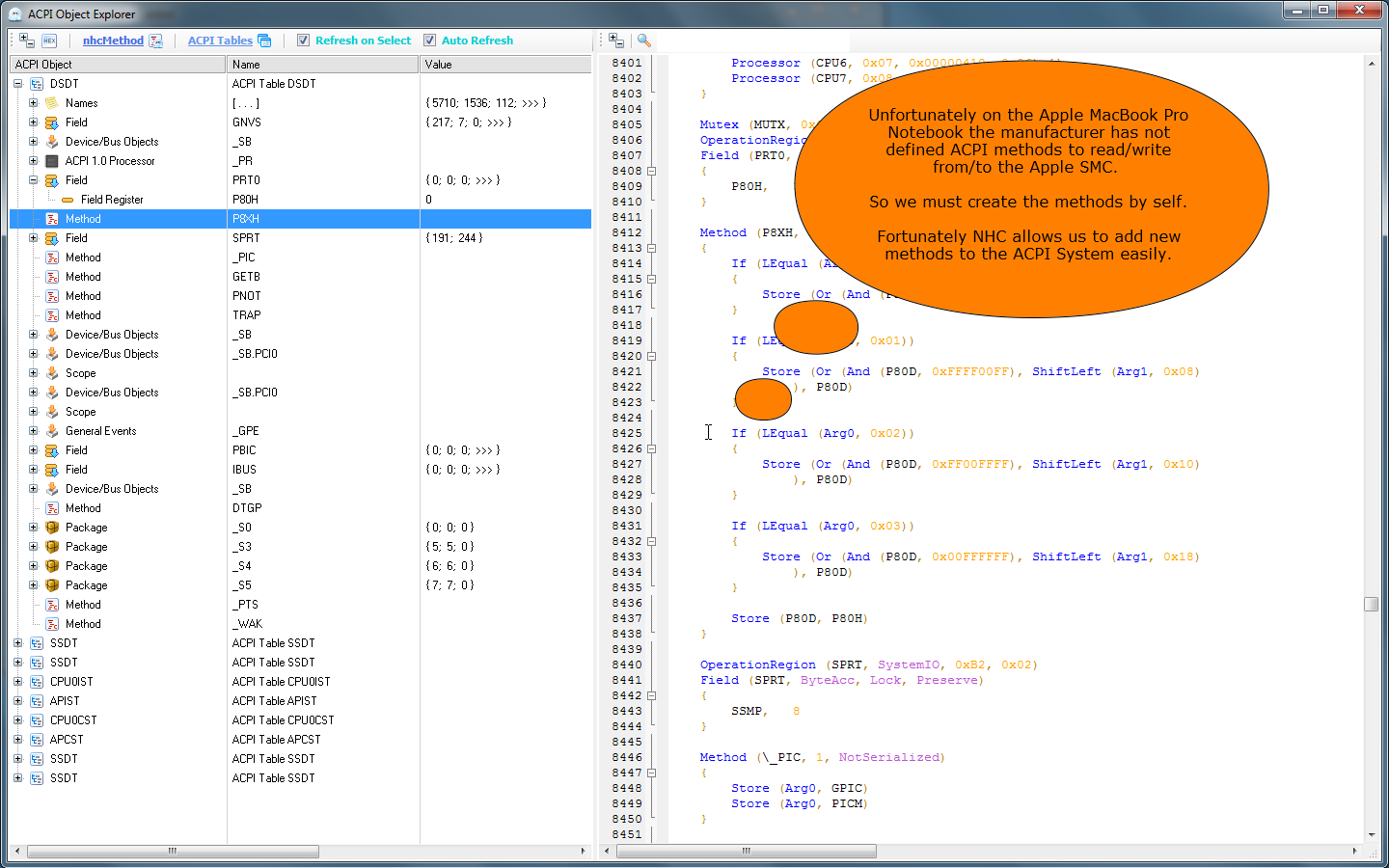1389x868 pixels.
Task: Select the _WAK Method tree item
Action: pos(83,624)
